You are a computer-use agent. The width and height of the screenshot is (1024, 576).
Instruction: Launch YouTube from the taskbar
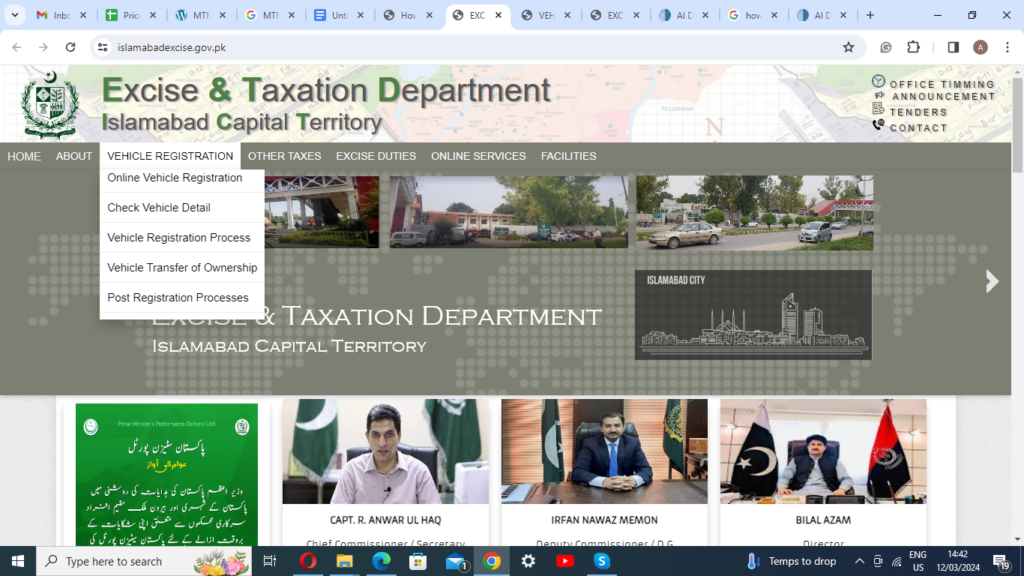pyautogui.click(x=565, y=561)
